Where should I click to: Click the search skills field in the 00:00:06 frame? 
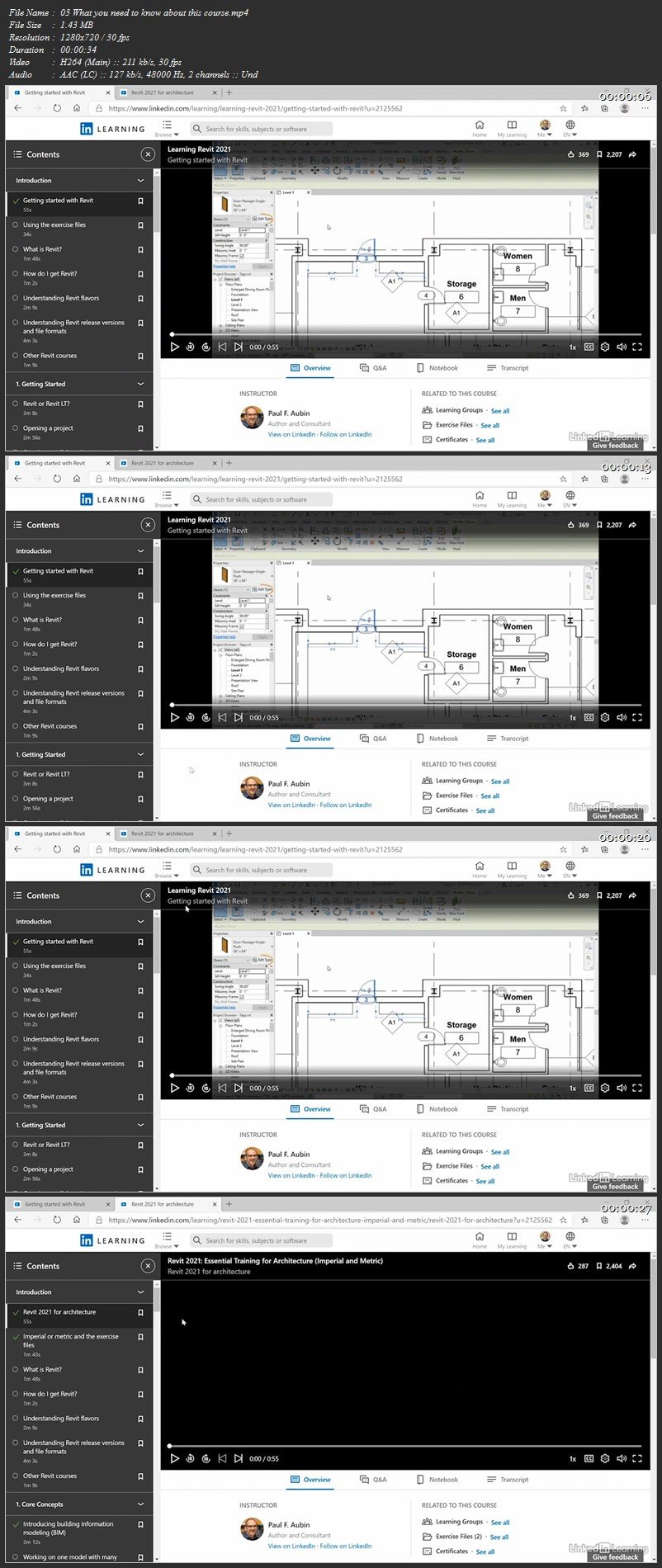[261, 129]
